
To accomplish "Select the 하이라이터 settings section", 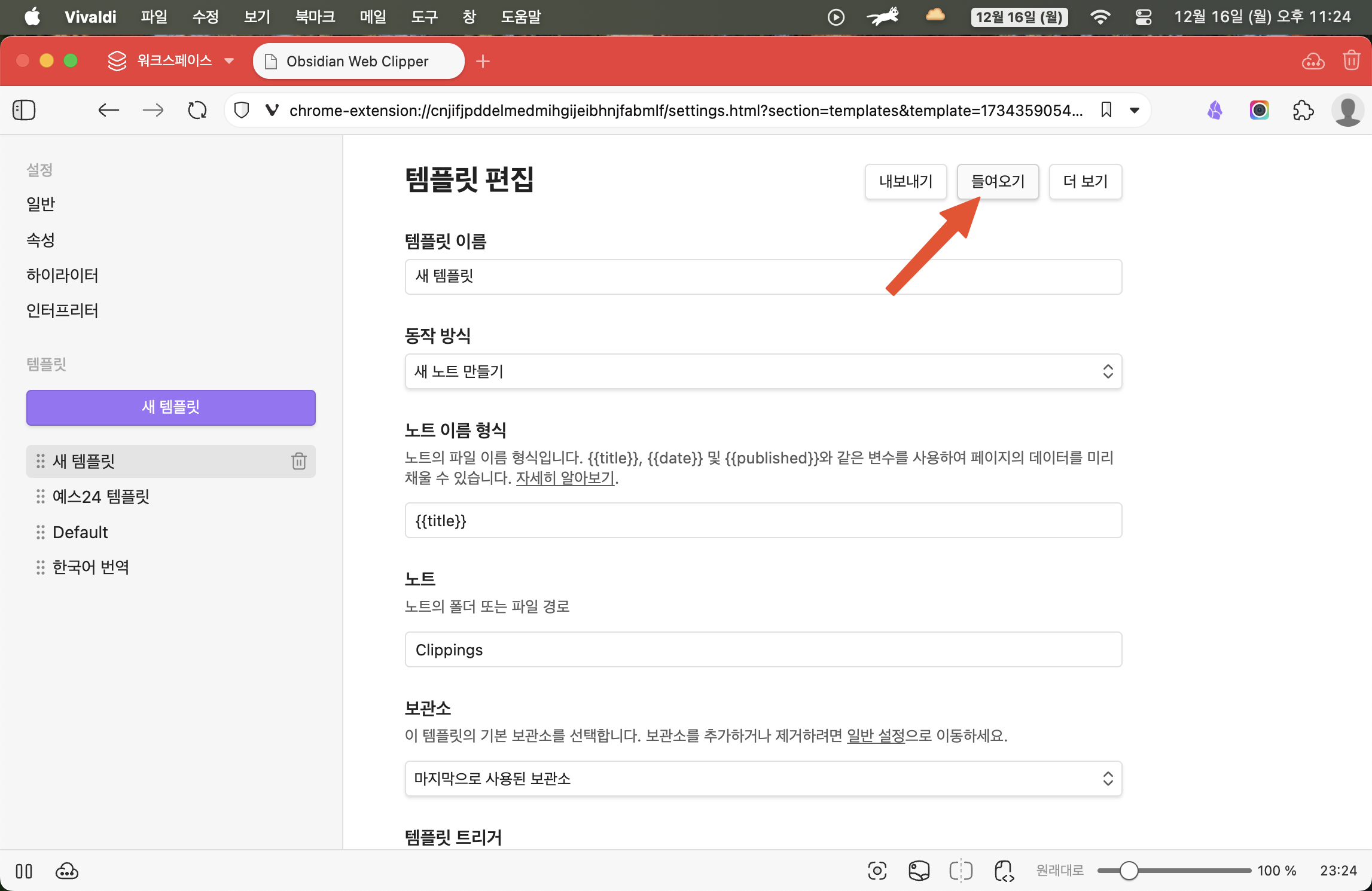I will (x=62, y=275).
